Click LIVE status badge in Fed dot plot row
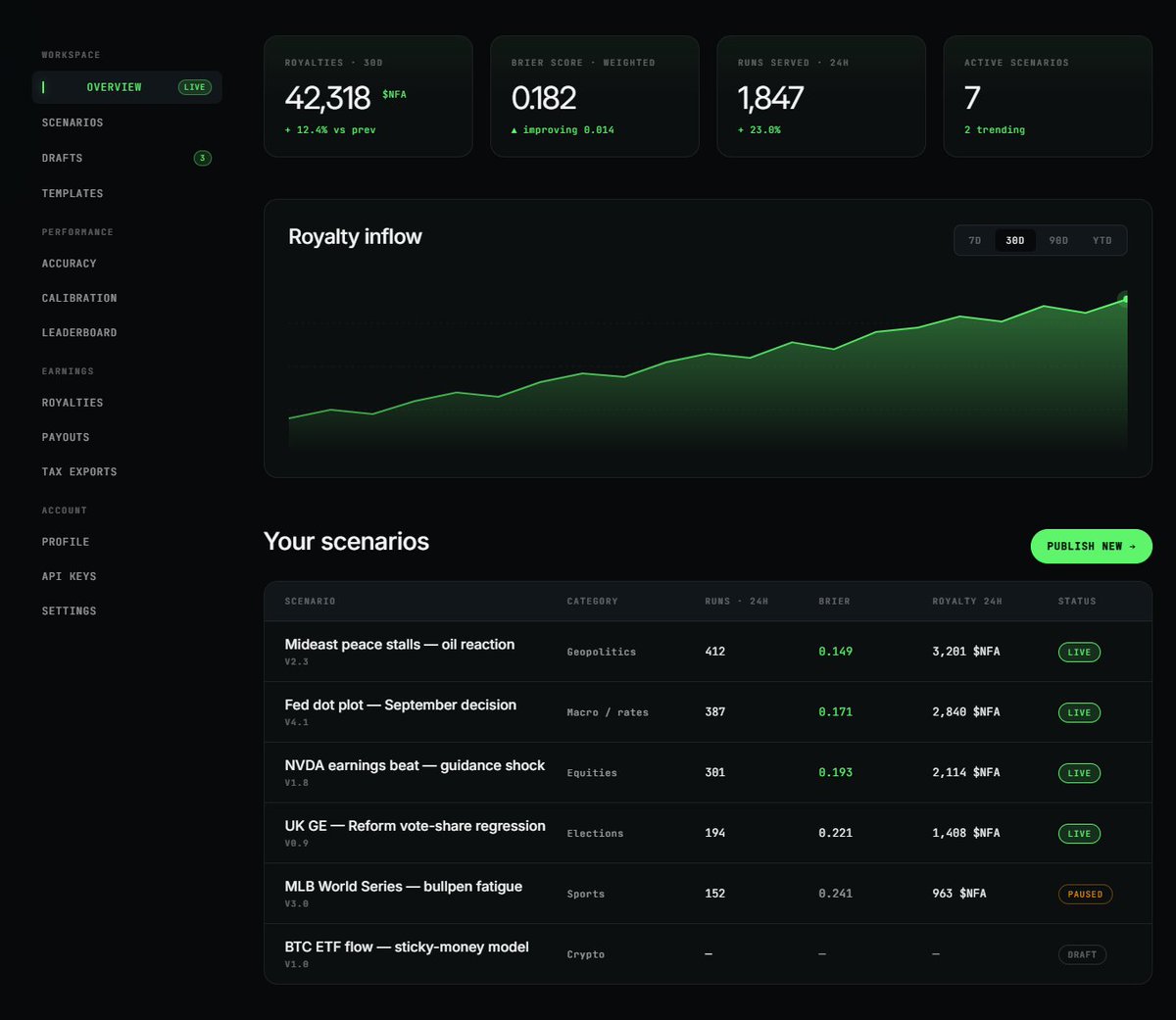The width and height of the screenshot is (1176, 1020). coord(1079,713)
